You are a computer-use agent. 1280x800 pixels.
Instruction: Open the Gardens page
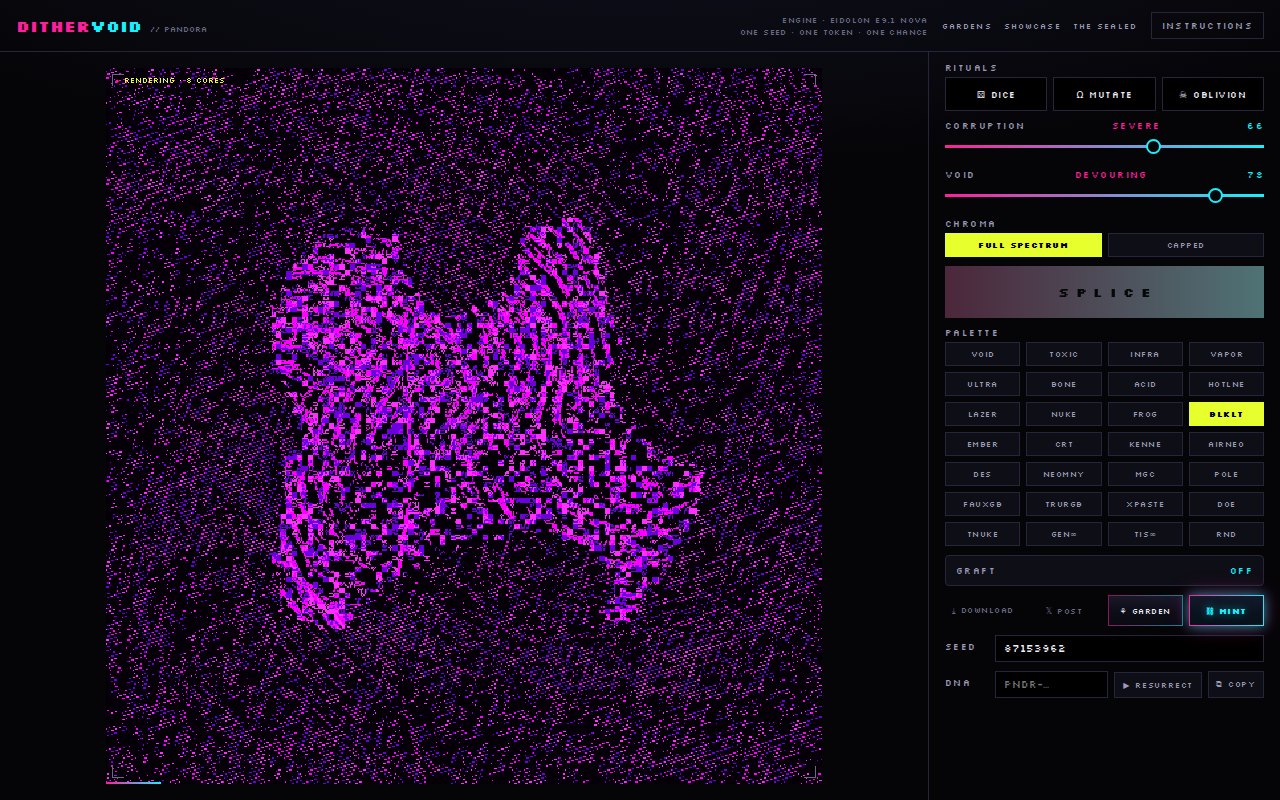(967, 26)
